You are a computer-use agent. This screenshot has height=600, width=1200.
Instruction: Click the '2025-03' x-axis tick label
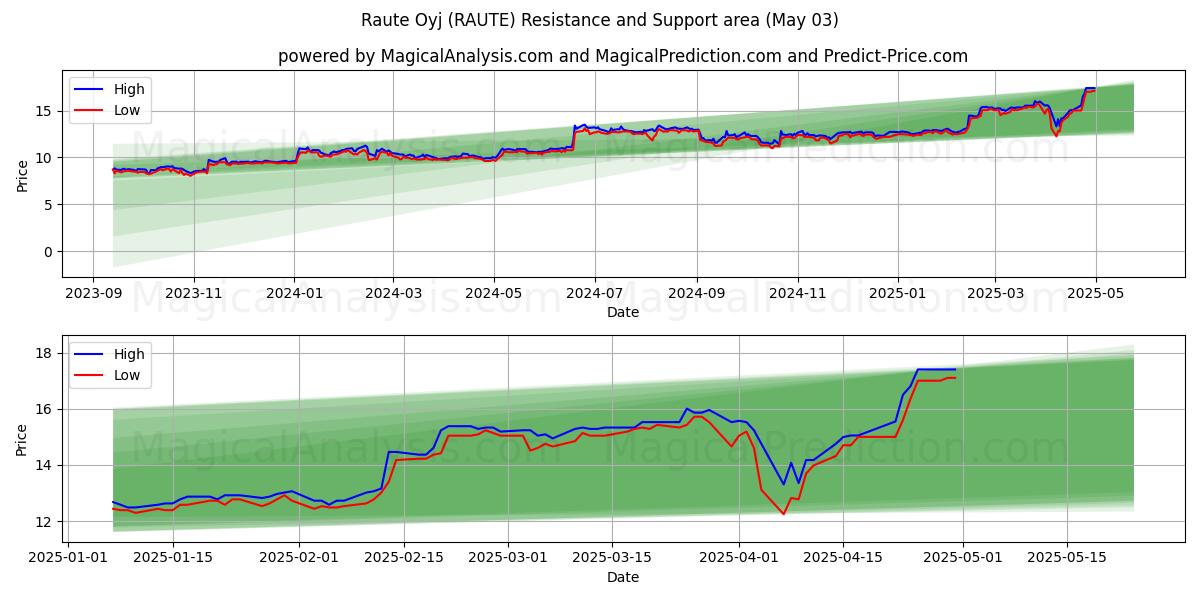(x=995, y=292)
